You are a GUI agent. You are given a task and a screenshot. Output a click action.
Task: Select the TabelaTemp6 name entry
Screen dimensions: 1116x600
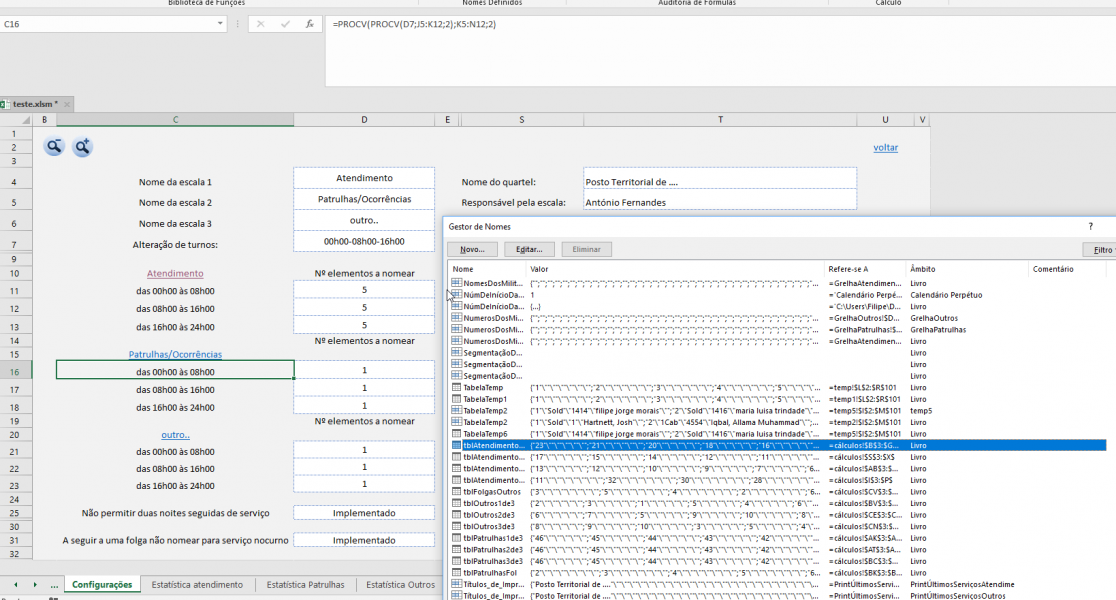click(485, 433)
